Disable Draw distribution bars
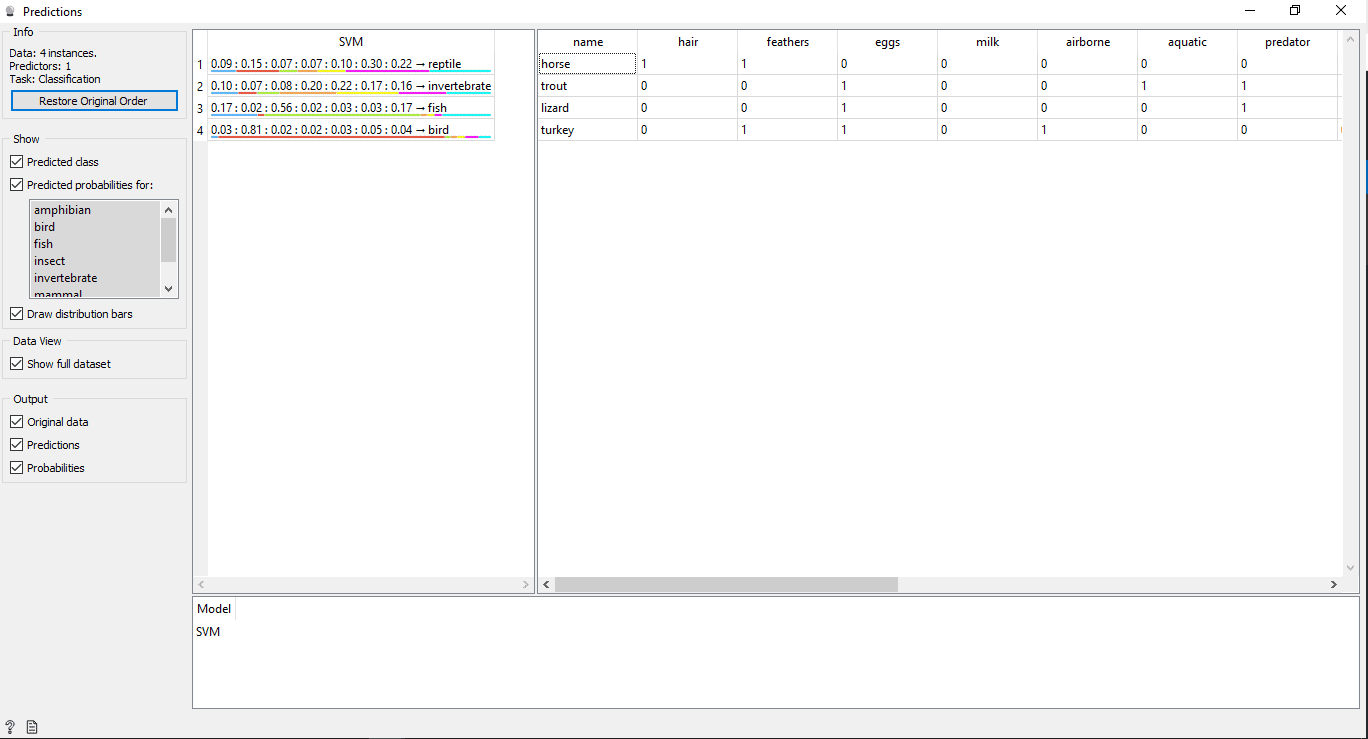The image size is (1368, 739). (17, 314)
